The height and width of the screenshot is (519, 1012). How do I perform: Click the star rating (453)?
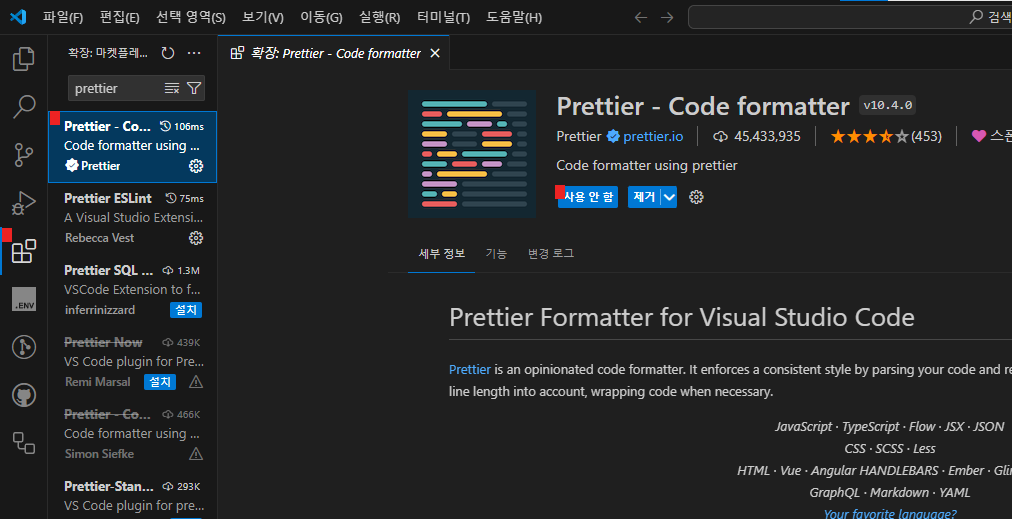point(886,136)
